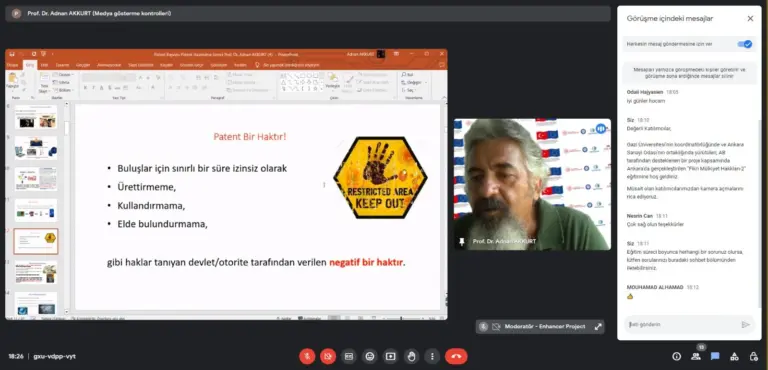Click the Yeni Slayt button
The height and width of the screenshot is (370, 768).
tap(44, 83)
